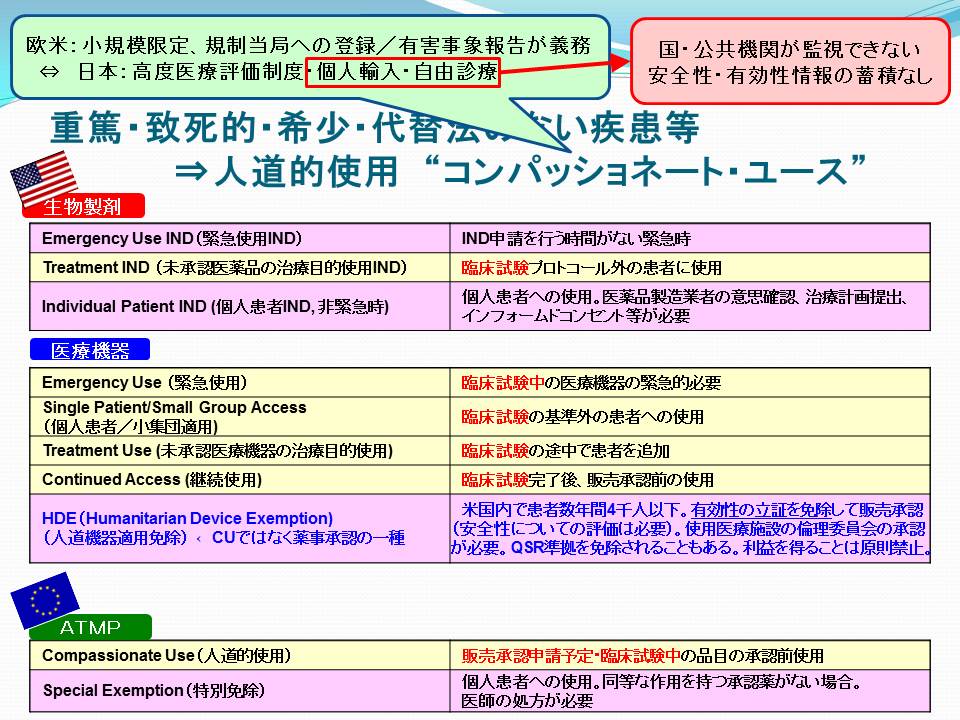Screen dimensions: 960x720
Task: Click the Treatment IND table cell
Action: [x=240, y=268]
